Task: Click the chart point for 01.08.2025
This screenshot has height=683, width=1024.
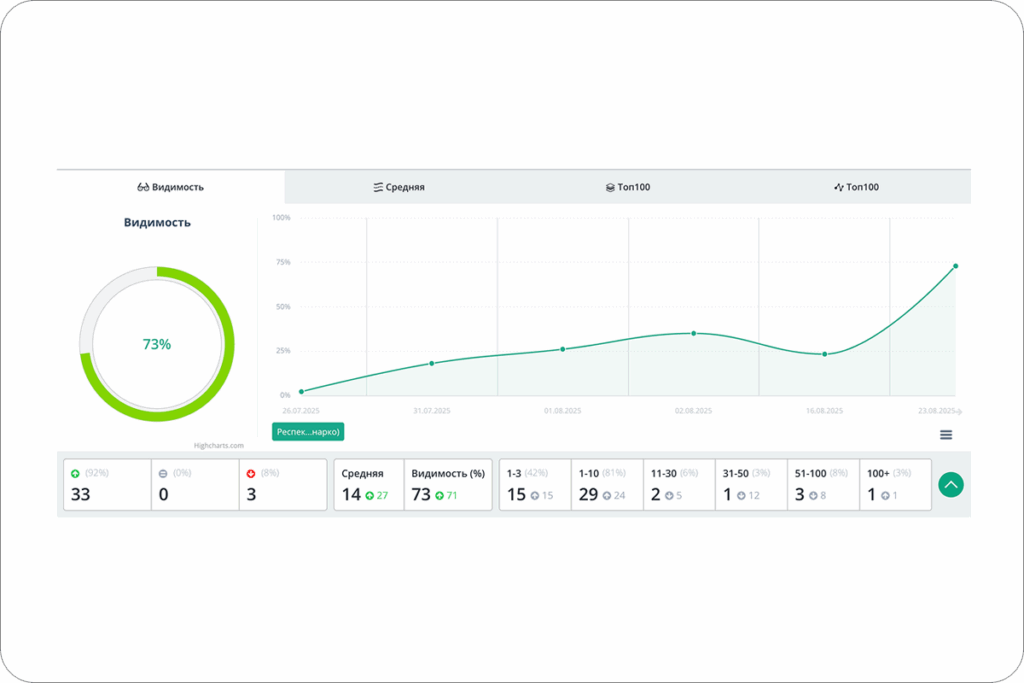Action: coord(563,349)
